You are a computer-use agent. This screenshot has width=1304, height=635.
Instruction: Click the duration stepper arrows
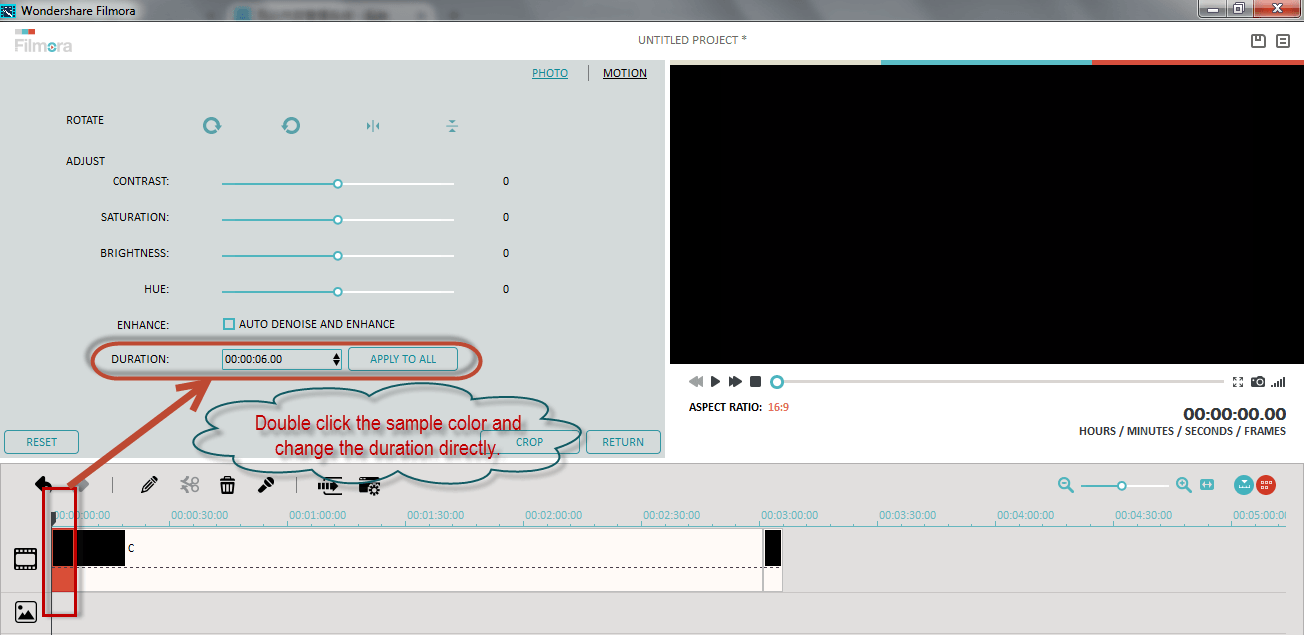click(336, 359)
